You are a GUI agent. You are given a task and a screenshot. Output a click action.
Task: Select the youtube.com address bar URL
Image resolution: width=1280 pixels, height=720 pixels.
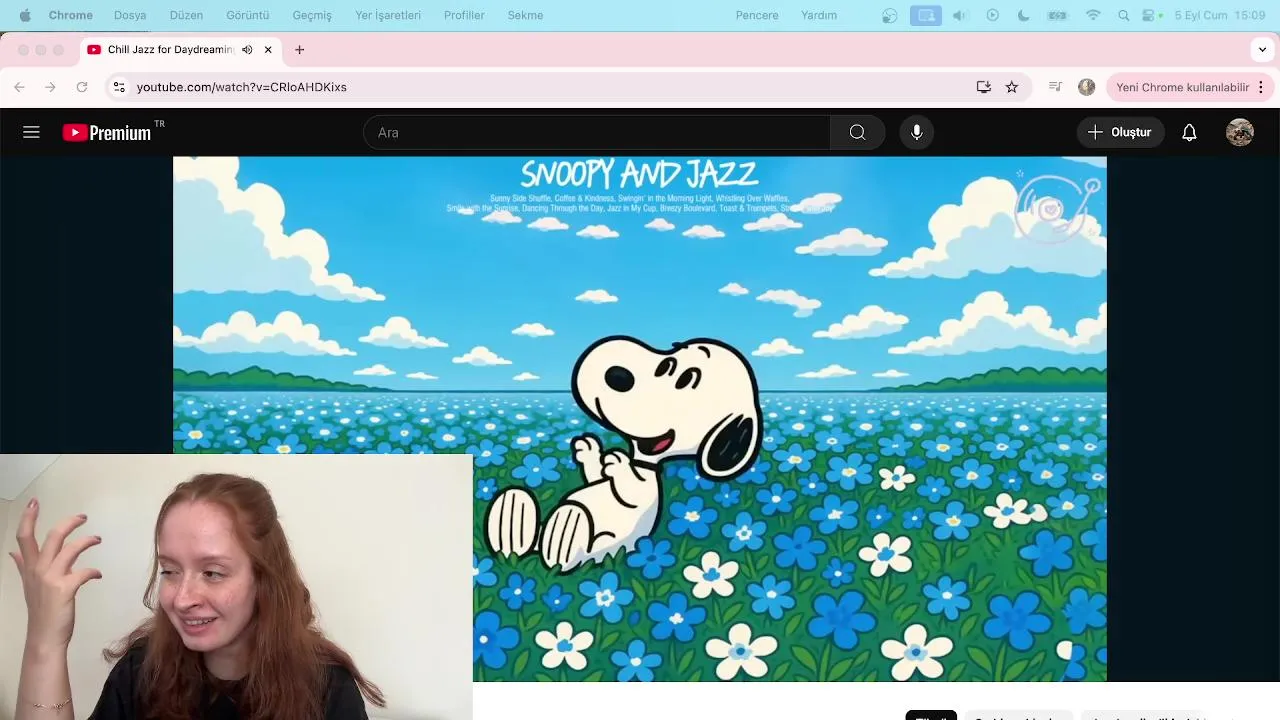click(241, 87)
